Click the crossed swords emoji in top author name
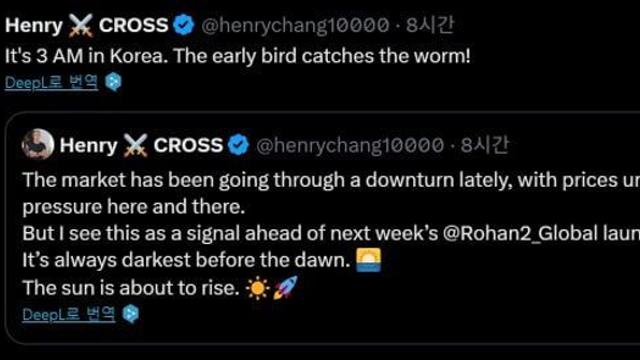 [x=81, y=25]
